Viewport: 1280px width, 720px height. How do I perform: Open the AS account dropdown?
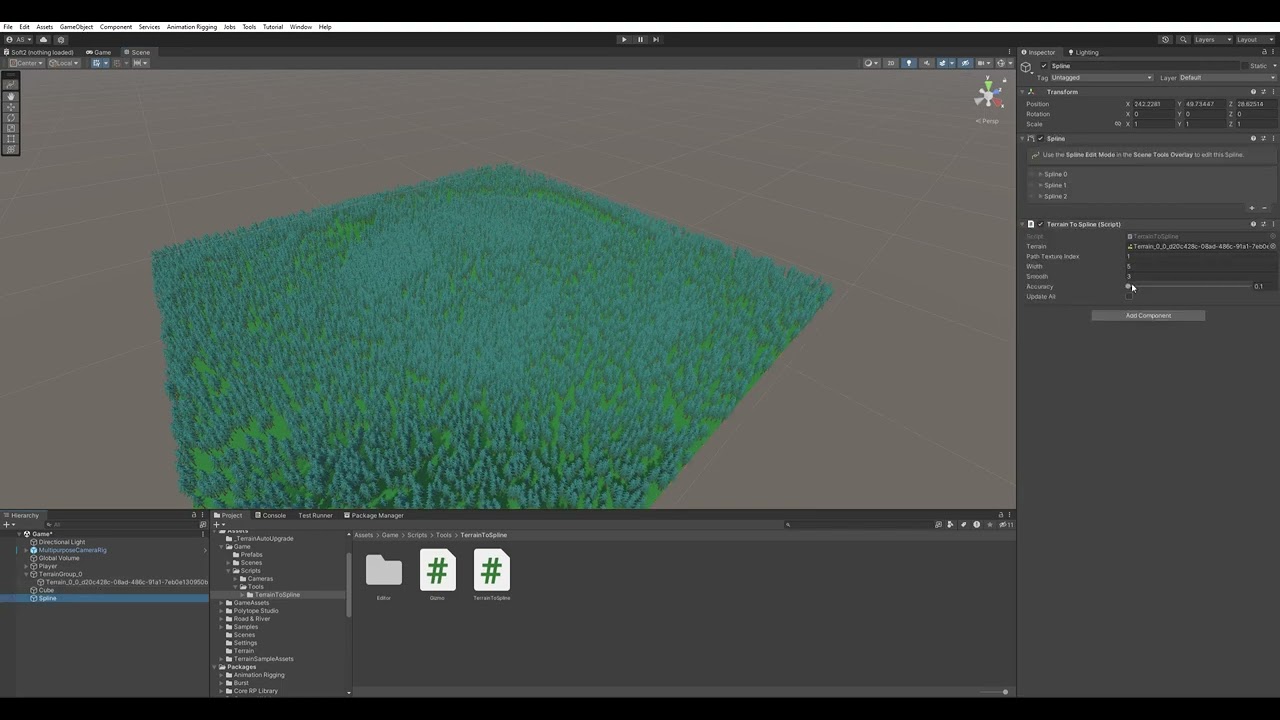coord(18,40)
